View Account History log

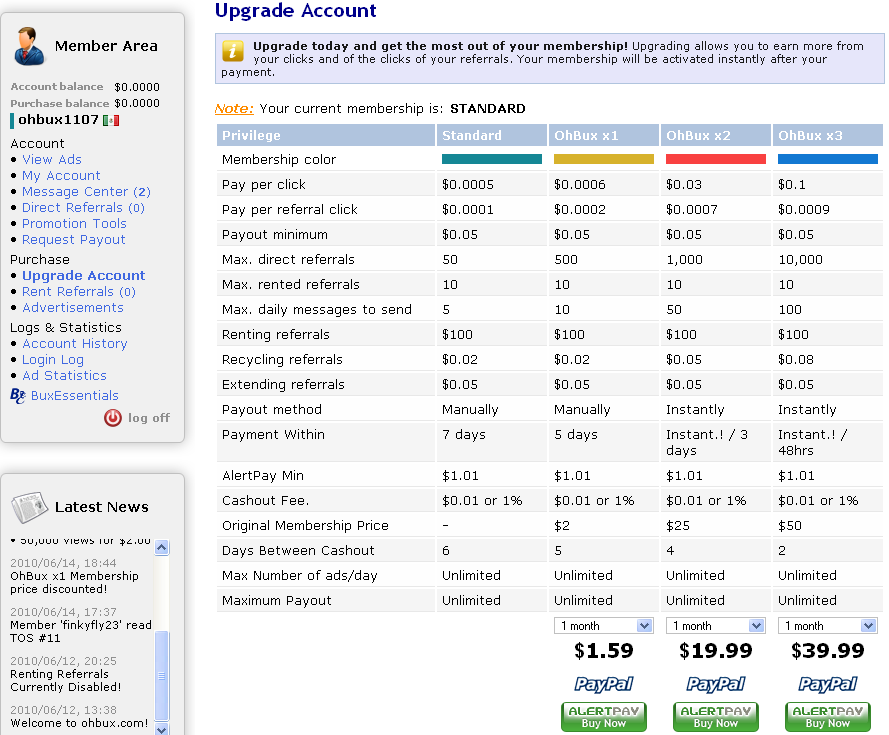(x=75, y=344)
